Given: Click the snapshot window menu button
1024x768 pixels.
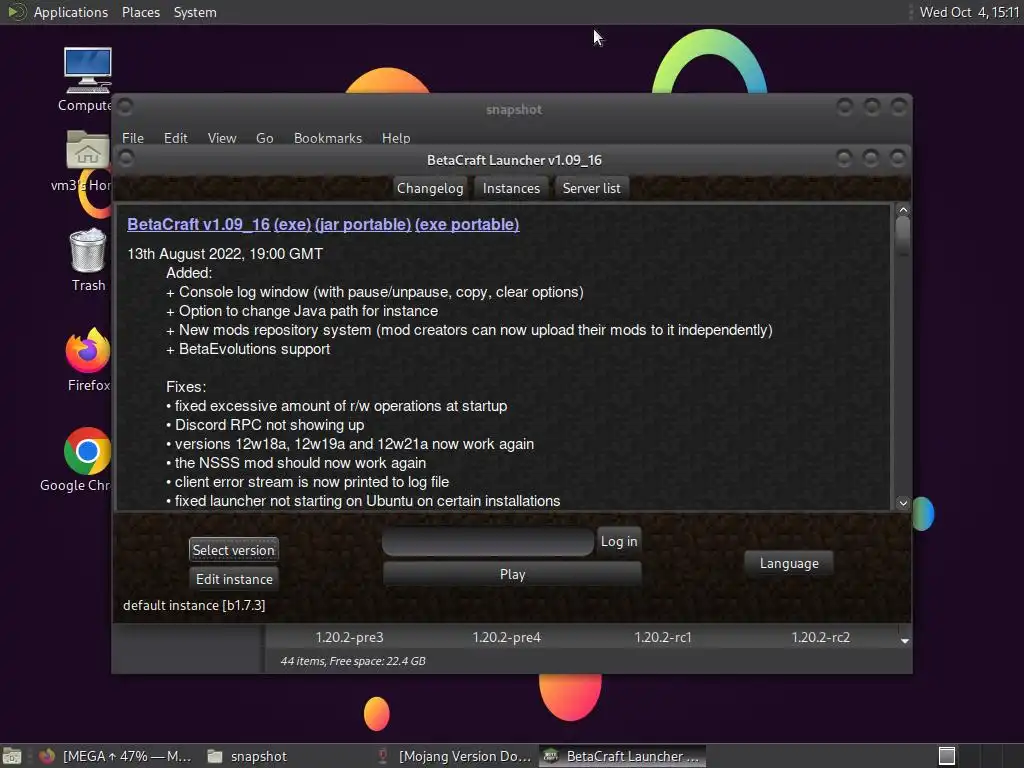Looking at the screenshot, I should click(x=125, y=106).
